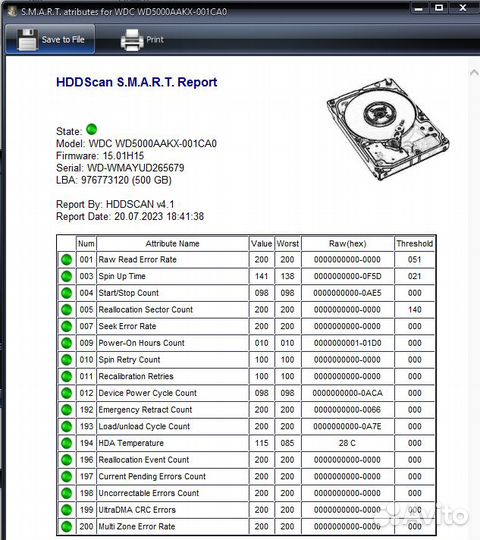Click raw value 0000000000-0F5D for Spin Up Time
480x540 pixels.
point(347,276)
